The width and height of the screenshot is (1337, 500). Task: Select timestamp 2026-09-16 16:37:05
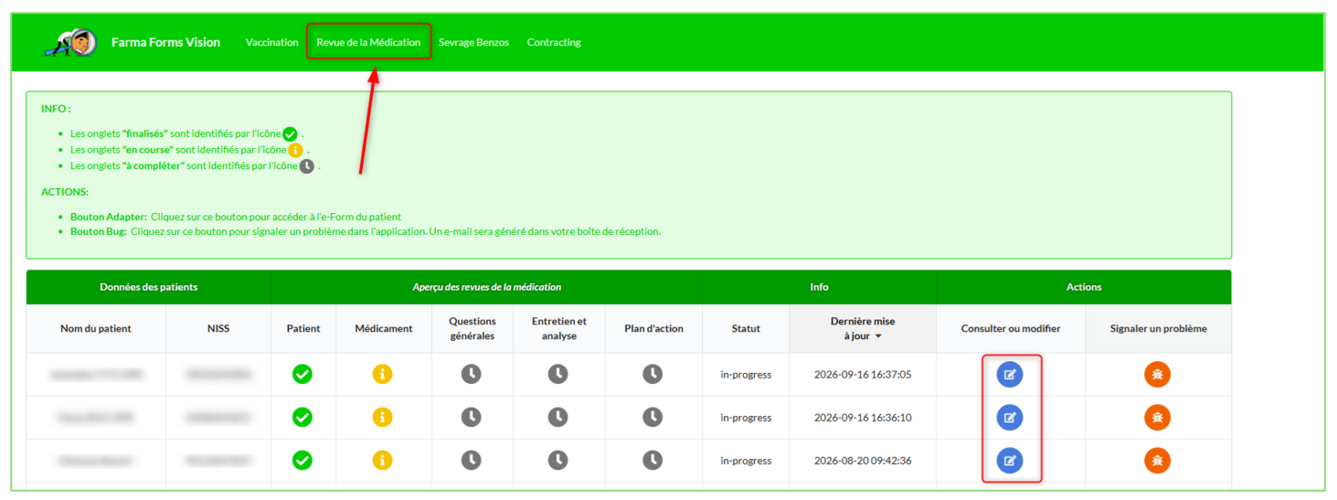(863, 375)
